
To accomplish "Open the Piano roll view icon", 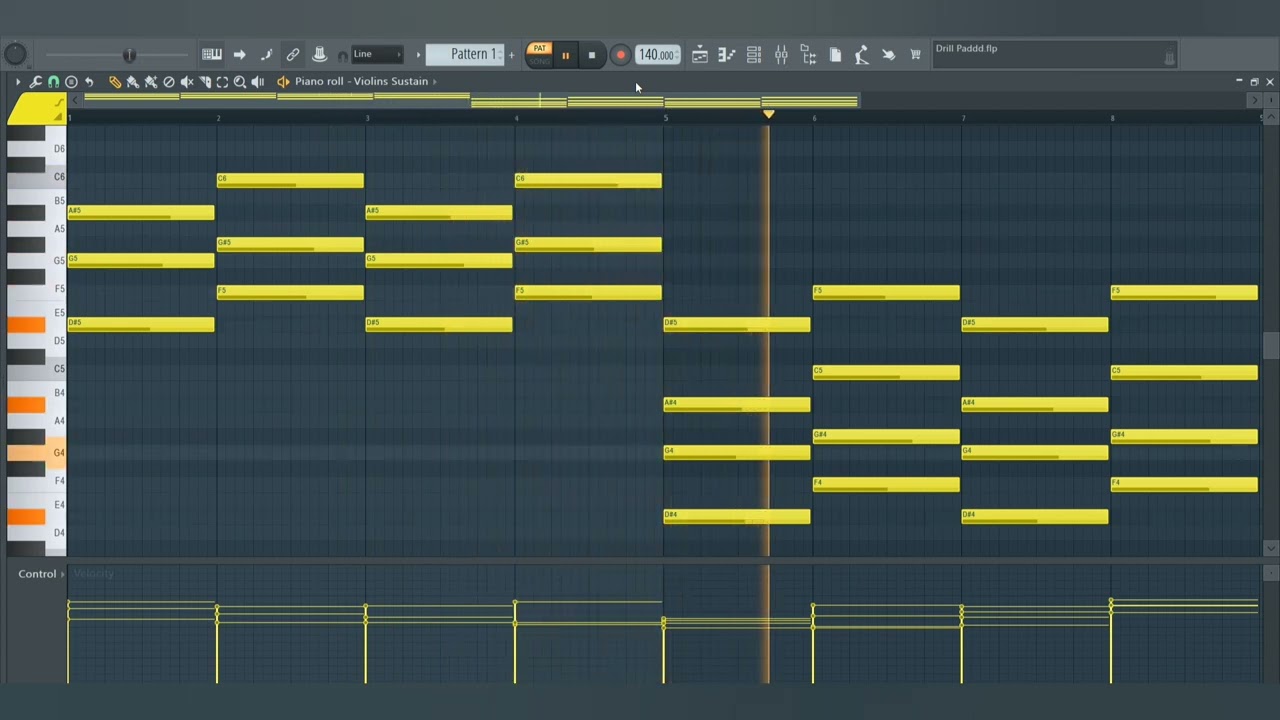I will coord(727,55).
